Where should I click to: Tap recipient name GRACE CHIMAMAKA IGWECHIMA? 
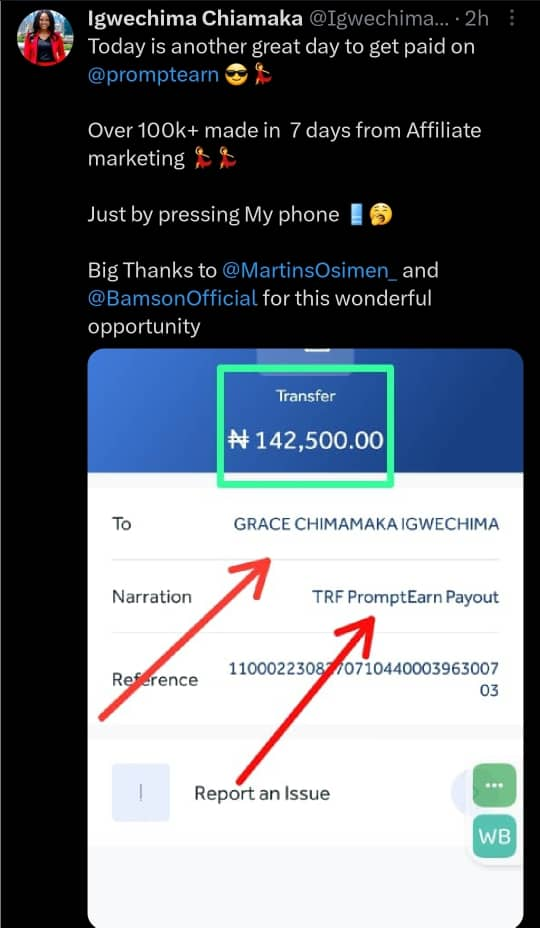366,524
